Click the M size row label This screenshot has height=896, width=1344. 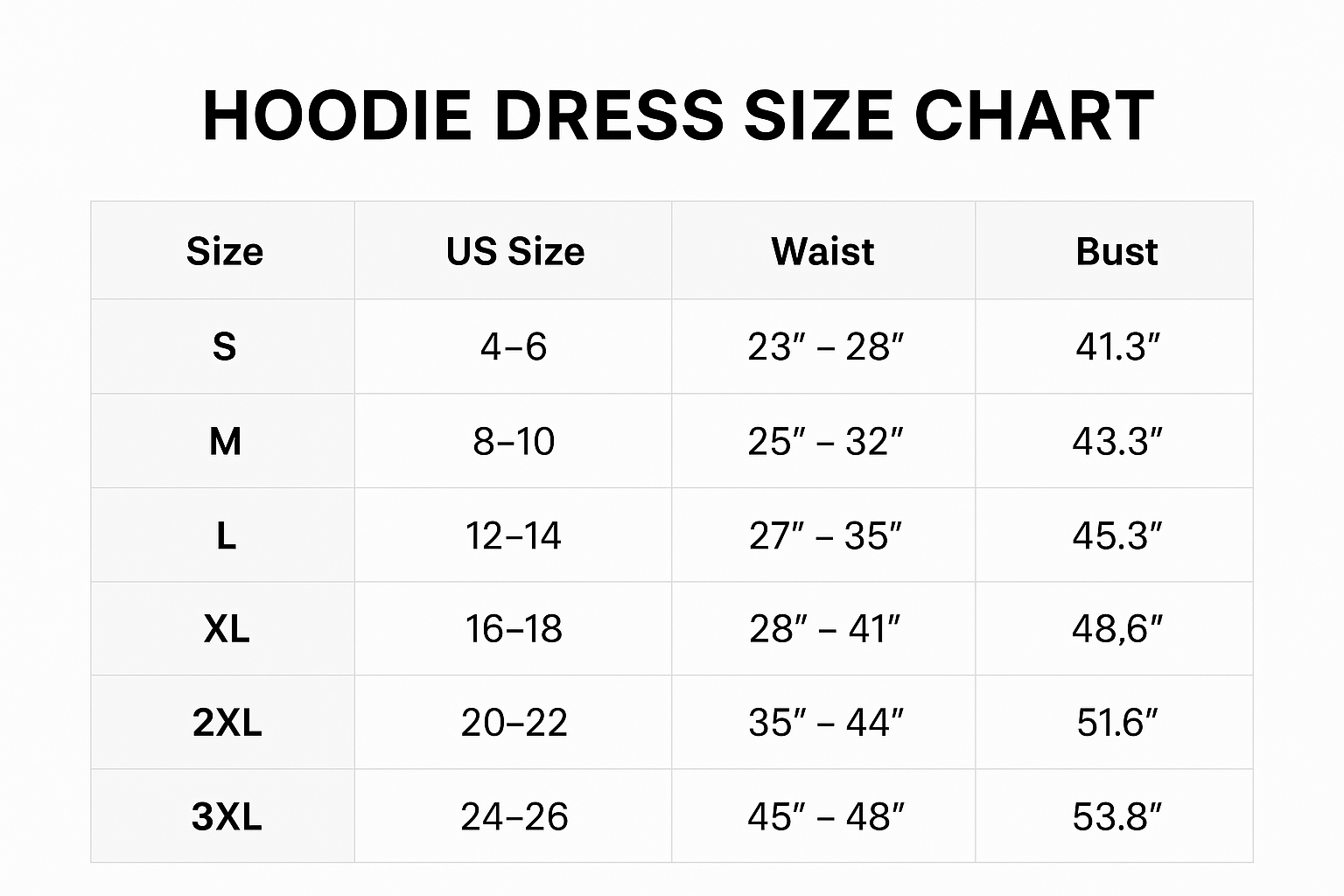pyautogui.click(x=225, y=442)
